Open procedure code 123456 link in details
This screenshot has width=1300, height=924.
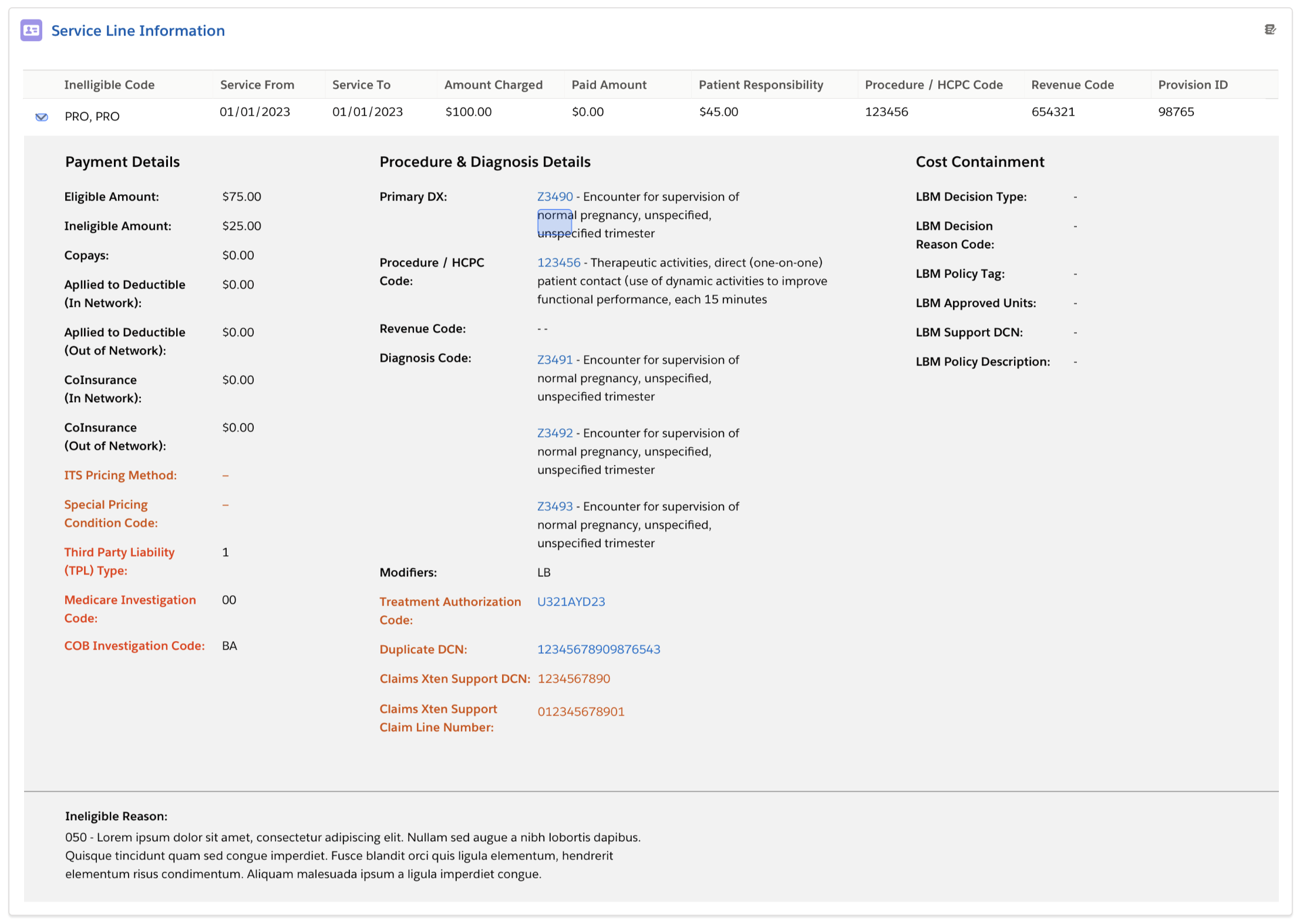click(x=558, y=262)
